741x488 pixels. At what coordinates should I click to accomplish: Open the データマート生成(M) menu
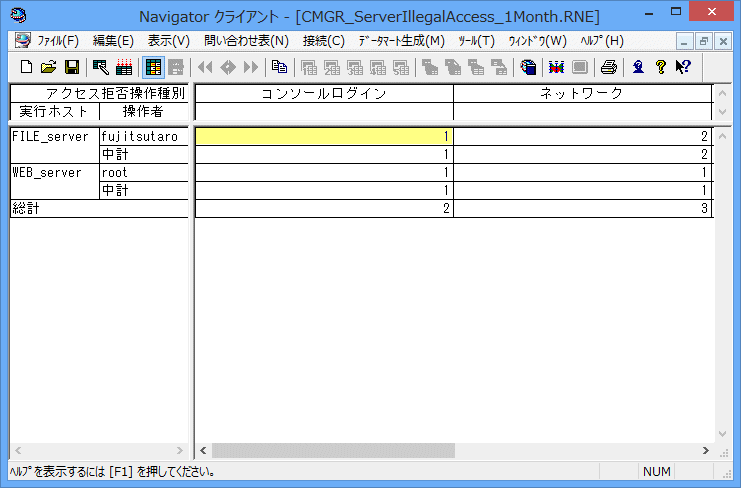click(x=401, y=41)
